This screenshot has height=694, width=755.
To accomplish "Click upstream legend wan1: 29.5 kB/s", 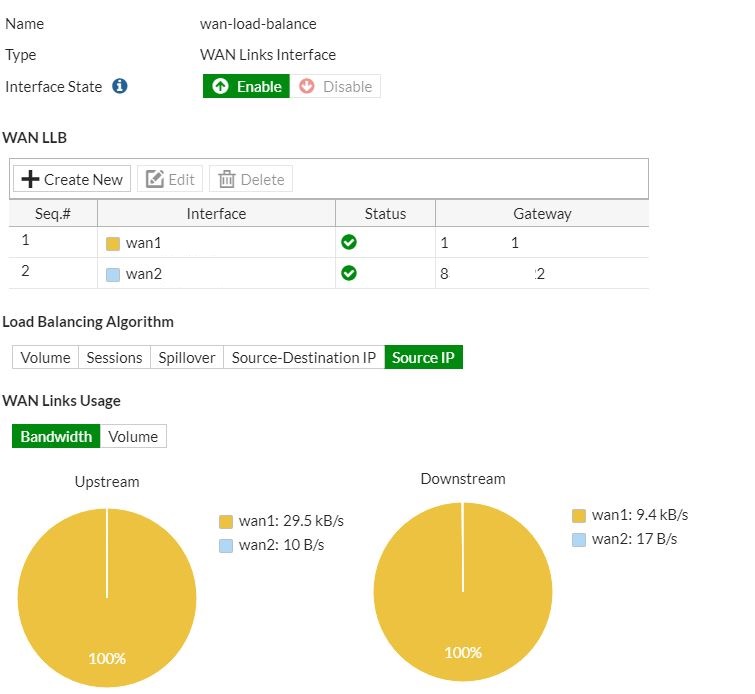I will (281, 521).
